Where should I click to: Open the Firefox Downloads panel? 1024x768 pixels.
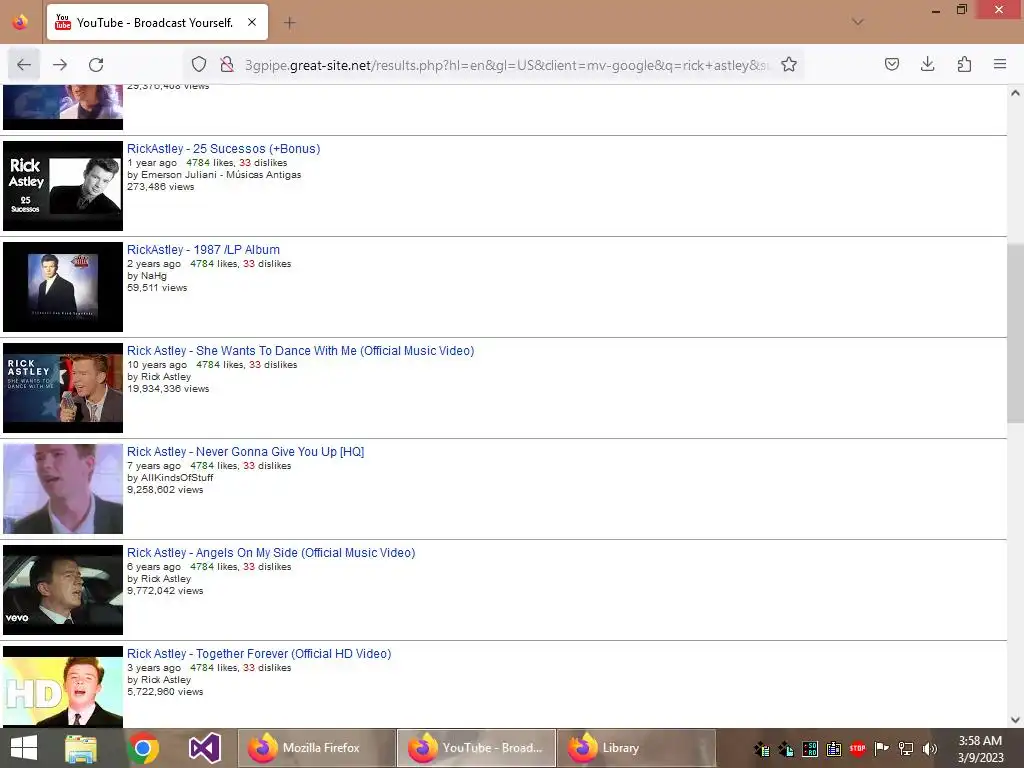[927, 64]
